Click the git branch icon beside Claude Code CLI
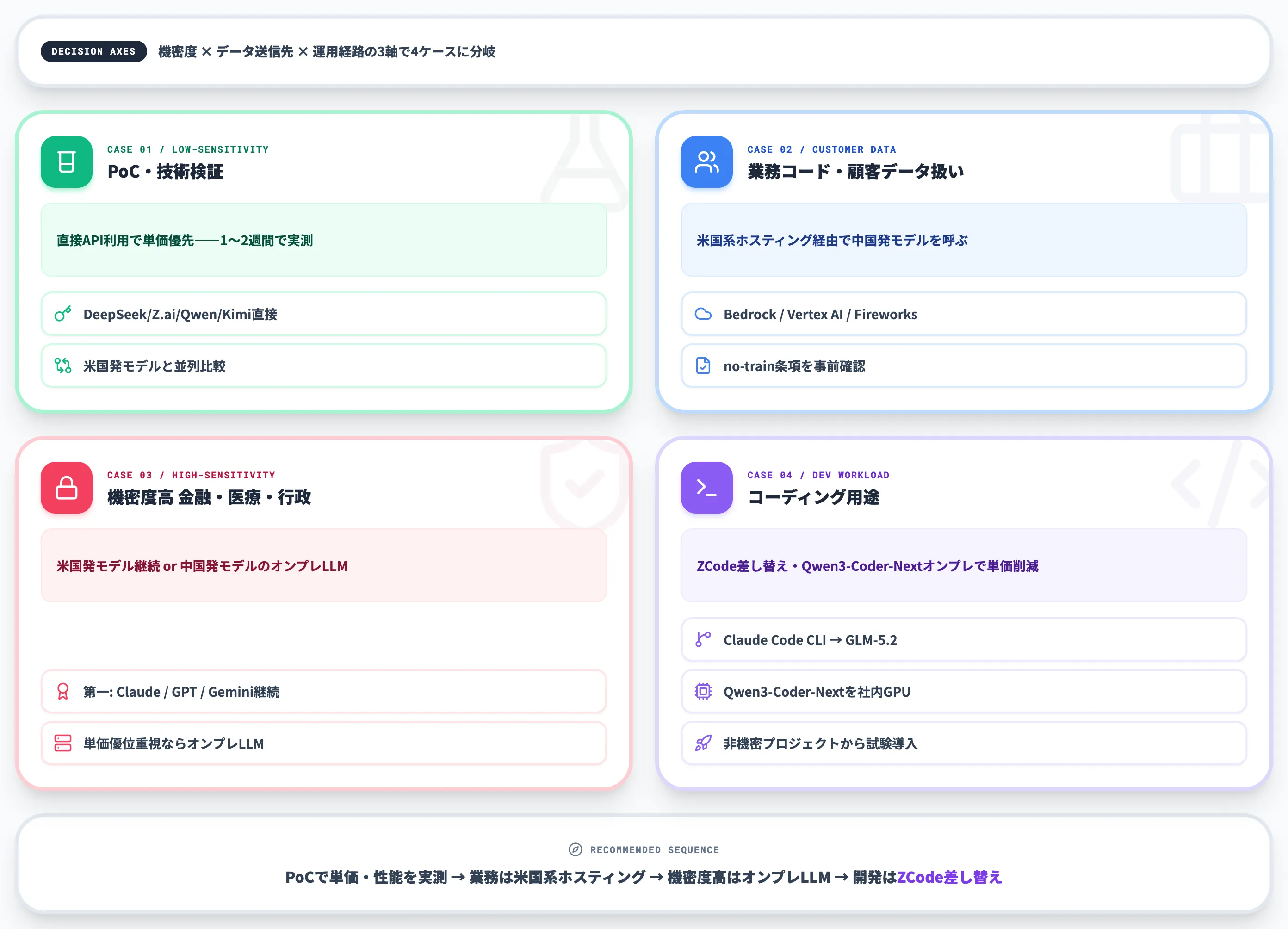 tap(703, 640)
